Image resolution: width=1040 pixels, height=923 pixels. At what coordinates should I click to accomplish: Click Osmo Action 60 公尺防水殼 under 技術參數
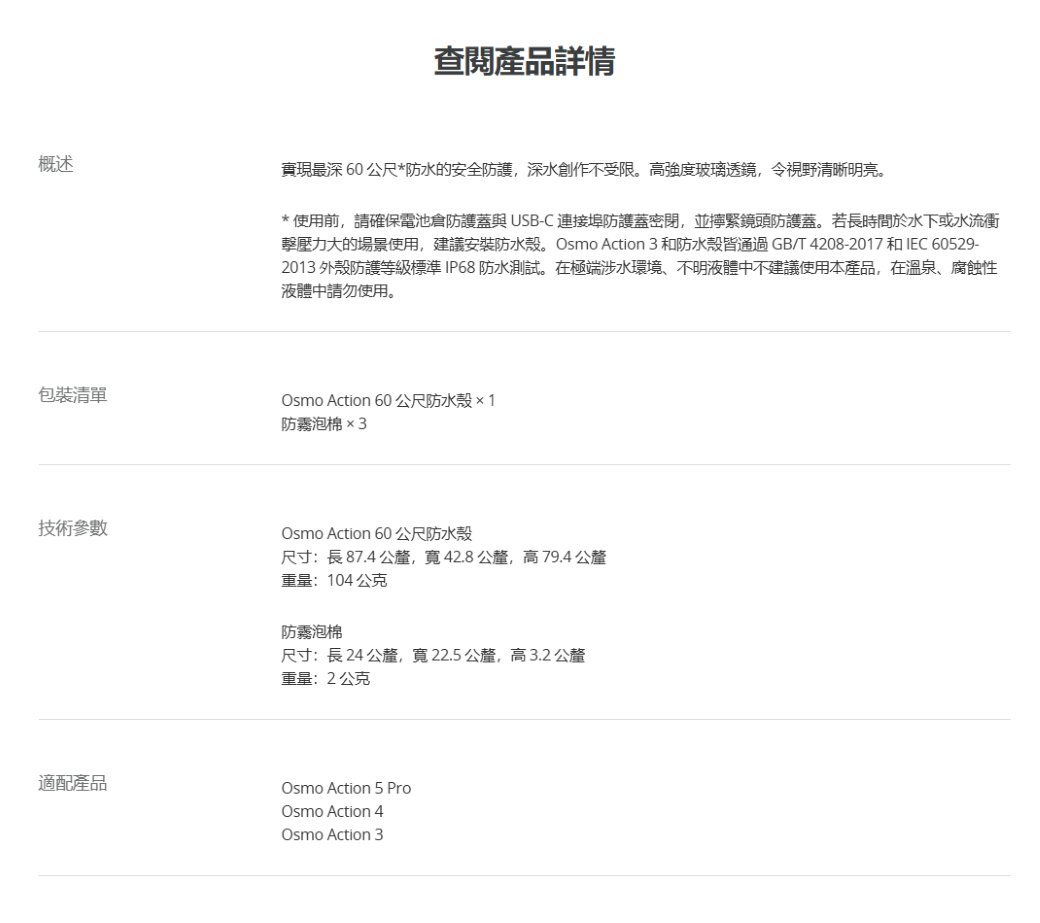pyautogui.click(x=377, y=534)
